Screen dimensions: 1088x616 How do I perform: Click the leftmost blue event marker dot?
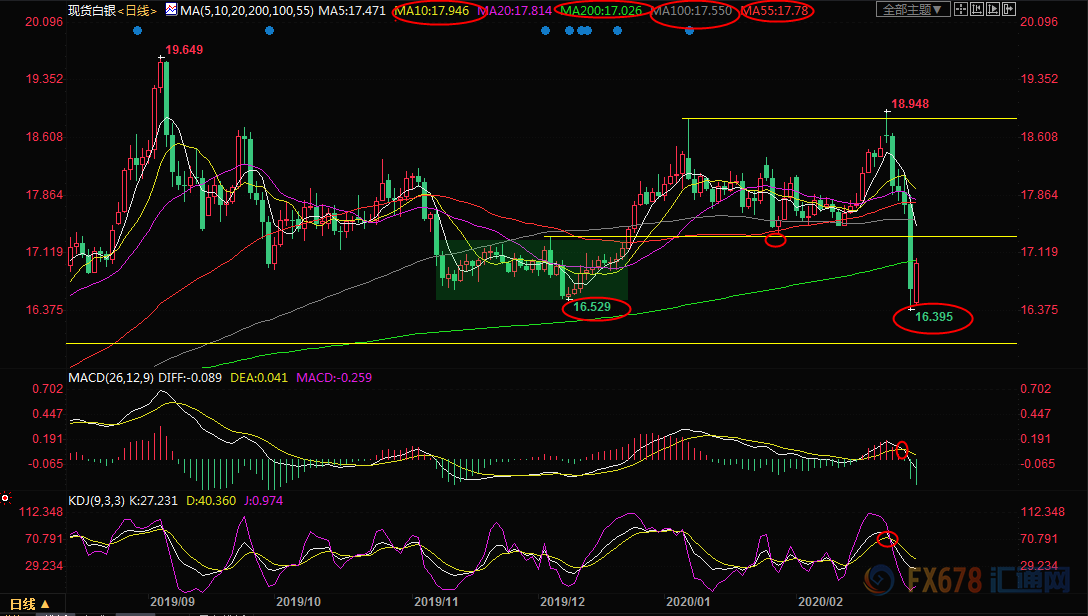coord(137,30)
